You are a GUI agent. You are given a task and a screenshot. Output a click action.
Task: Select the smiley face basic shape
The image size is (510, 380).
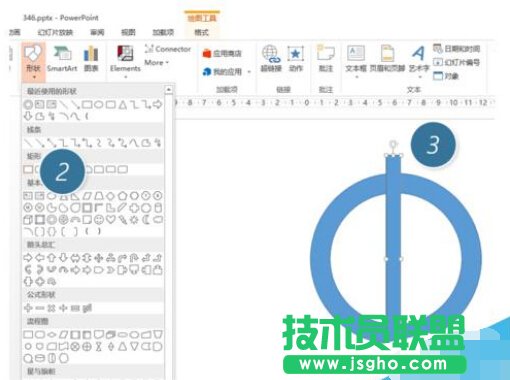[99, 220]
